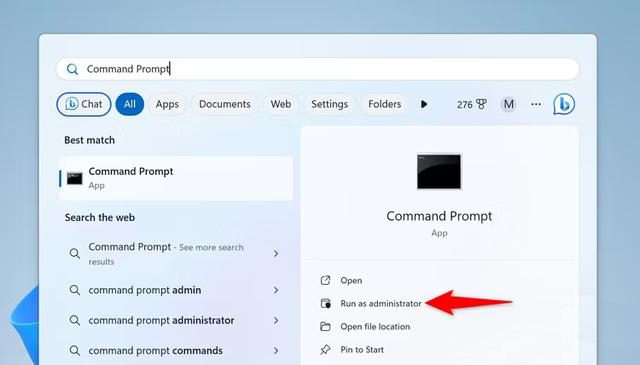640x365 pixels.
Task: Click the 'Best match' heading
Action: tap(89, 140)
